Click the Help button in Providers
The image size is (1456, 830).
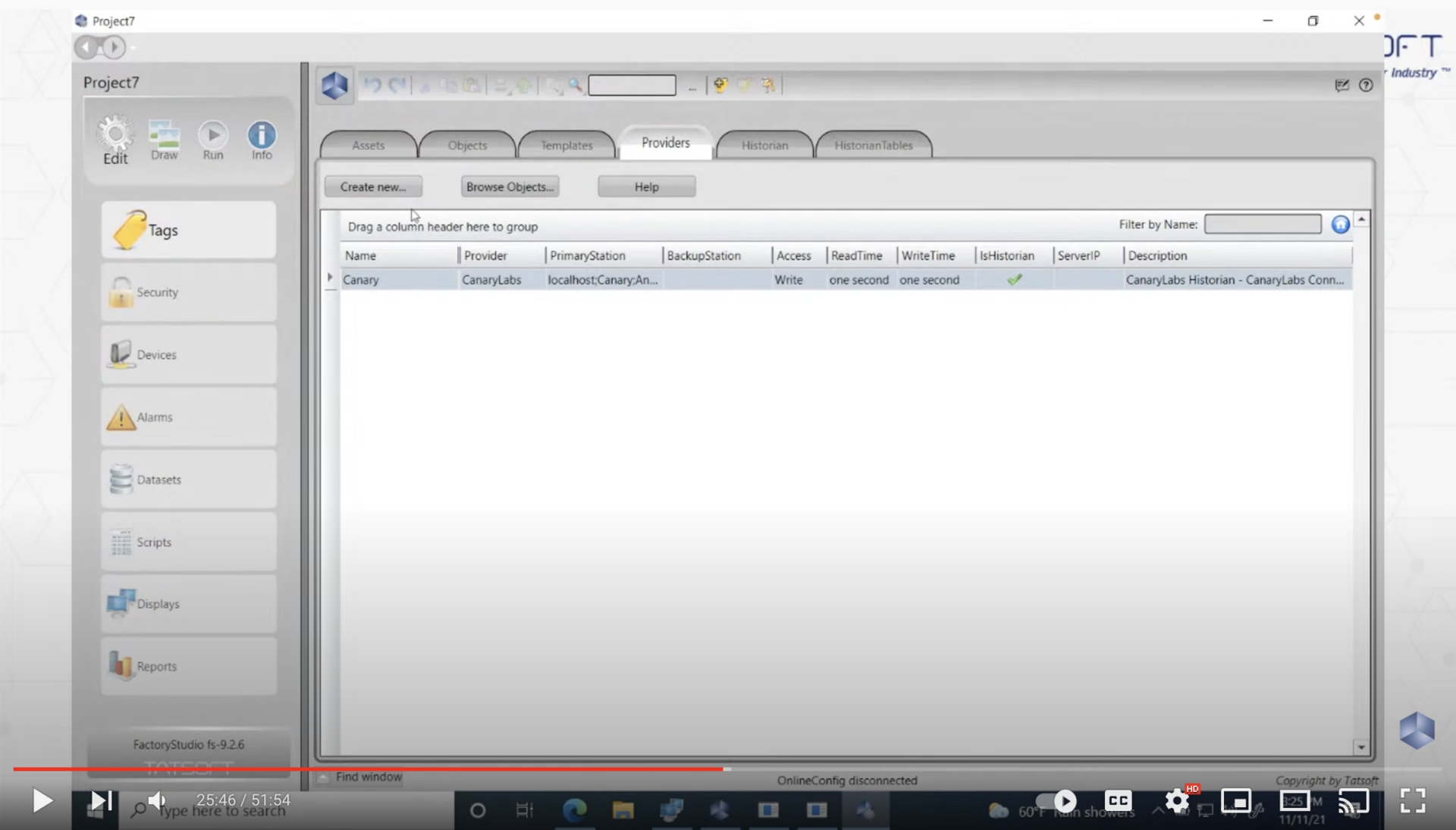[646, 187]
